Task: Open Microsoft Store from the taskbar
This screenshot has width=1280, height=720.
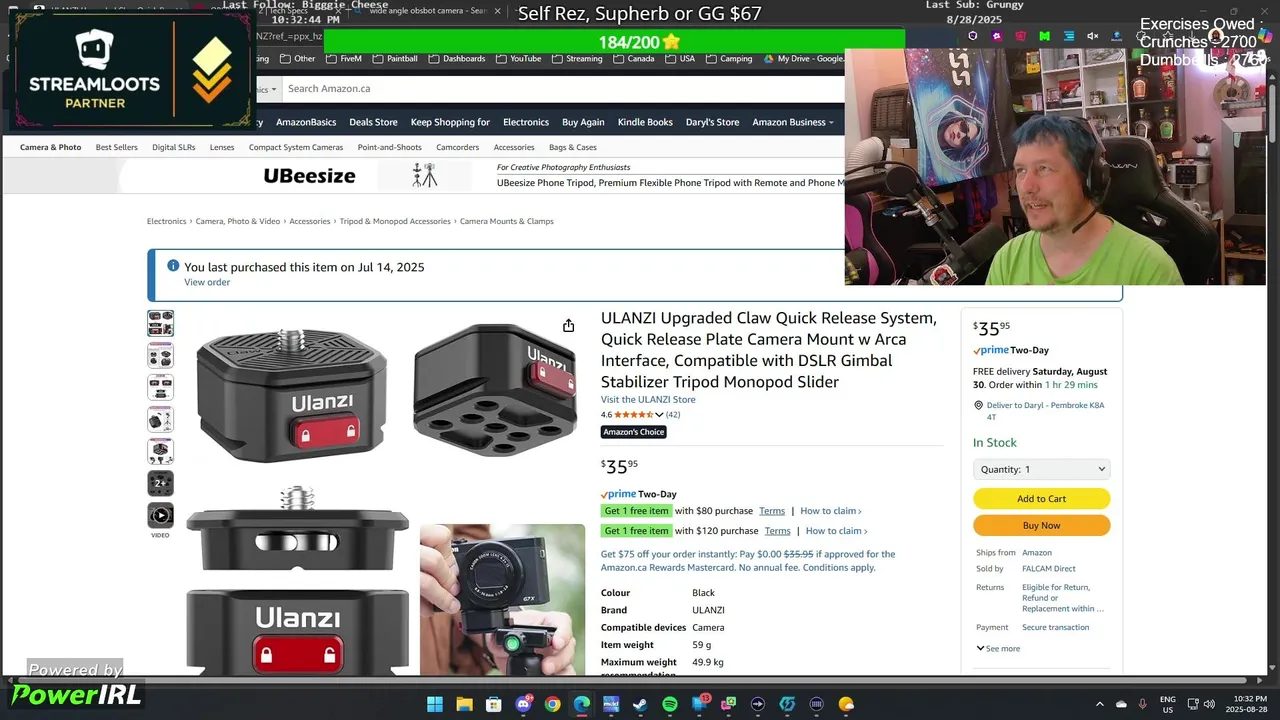Action: [x=494, y=704]
